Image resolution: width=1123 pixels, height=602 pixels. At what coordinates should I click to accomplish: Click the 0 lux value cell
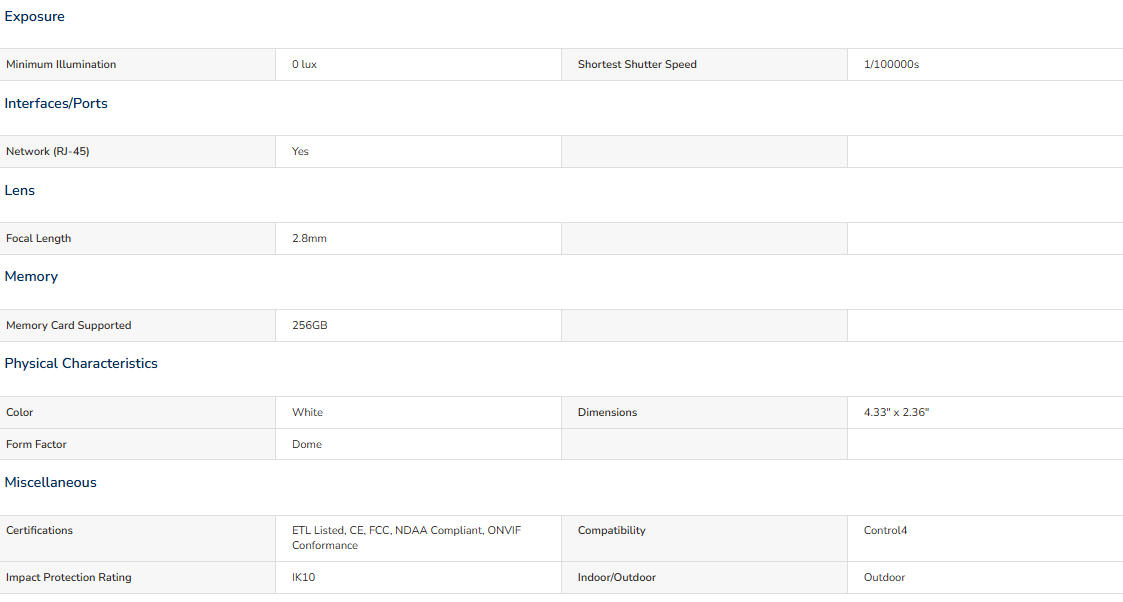pyautogui.click(x=418, y=64)
